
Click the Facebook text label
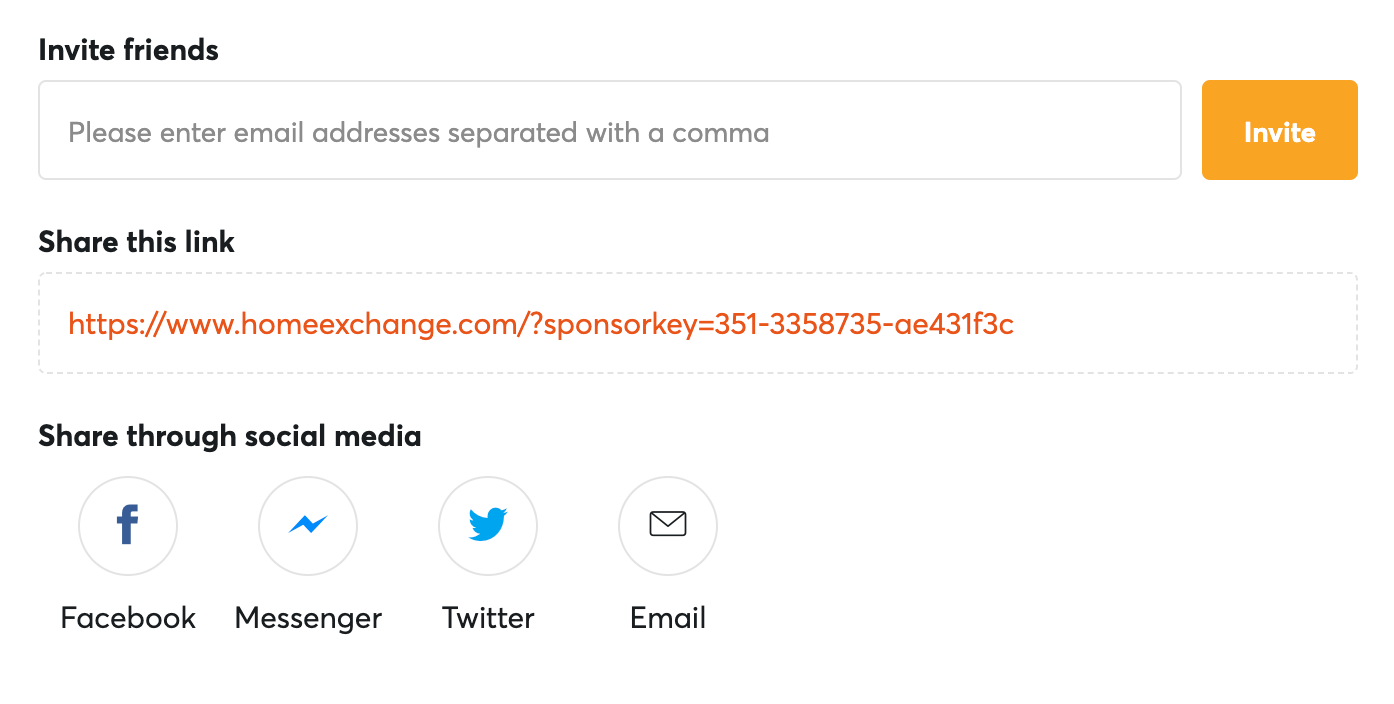[128, 617]
